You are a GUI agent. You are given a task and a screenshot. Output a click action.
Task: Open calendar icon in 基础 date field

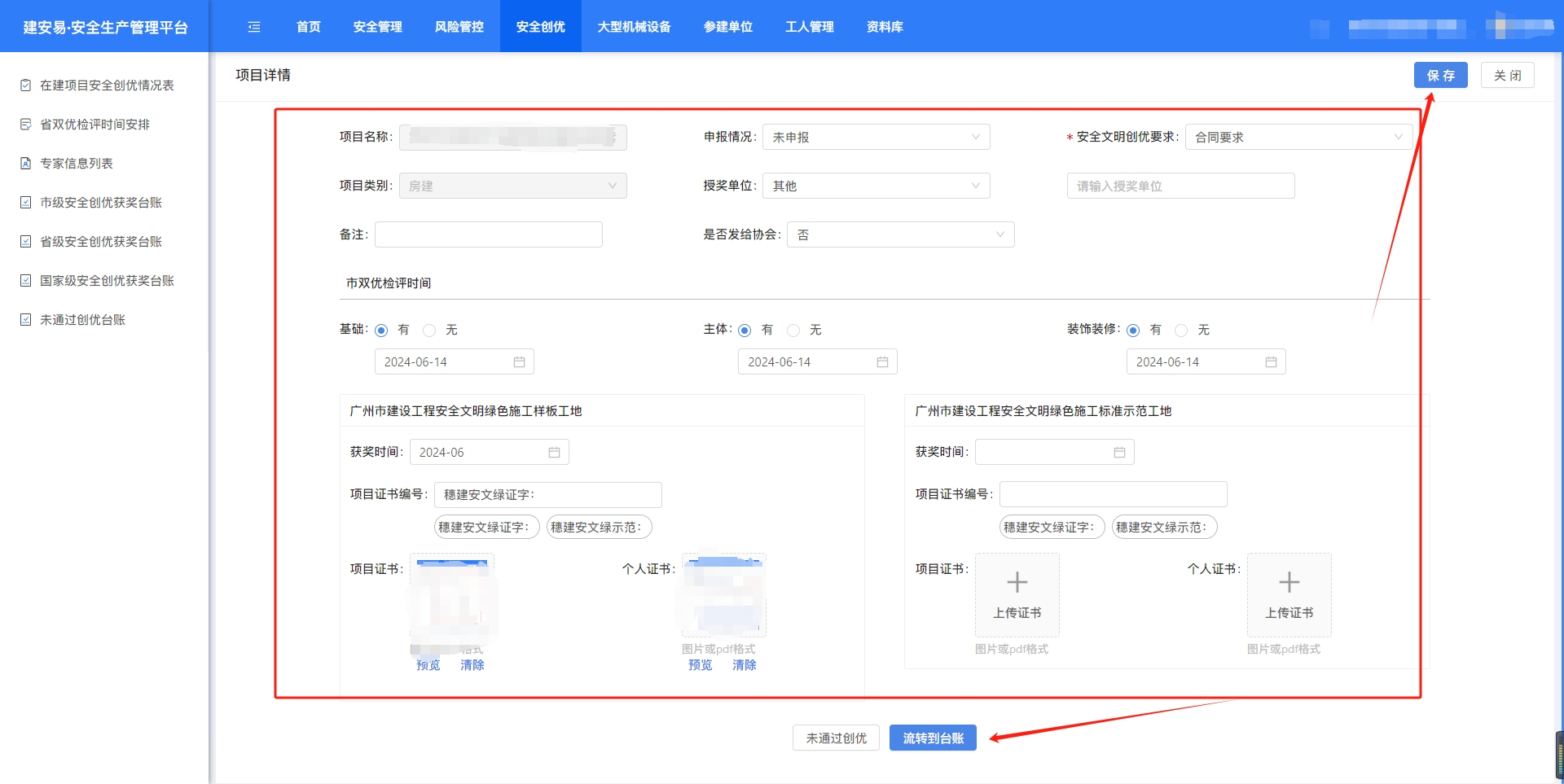(519, 362)
